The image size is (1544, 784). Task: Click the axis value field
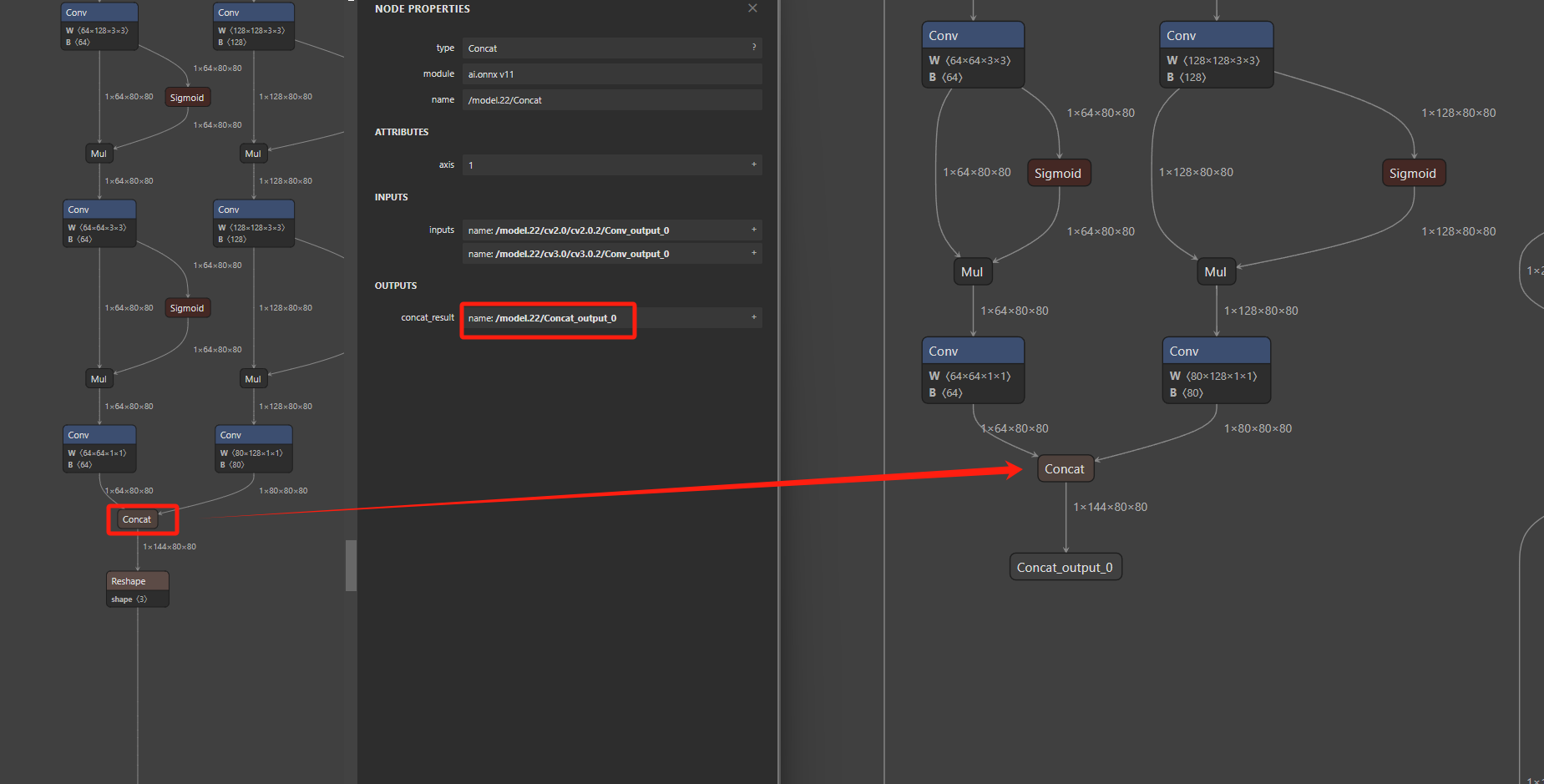tap(612, 164)
